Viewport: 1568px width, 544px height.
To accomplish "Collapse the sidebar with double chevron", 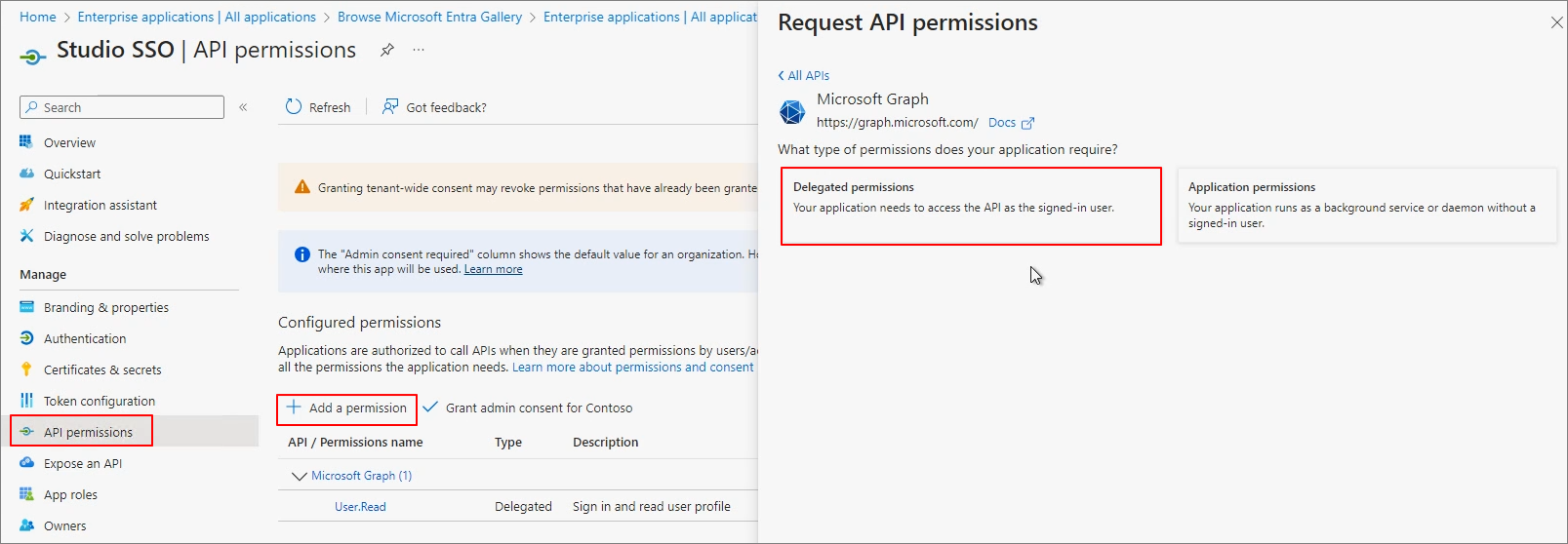I will coord(243,107).
